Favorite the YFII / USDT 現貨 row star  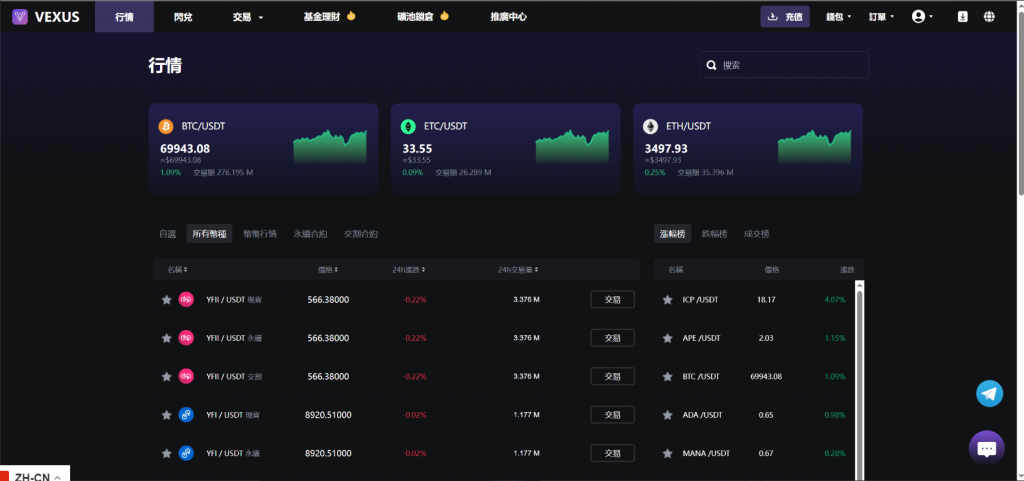[167, 299]
